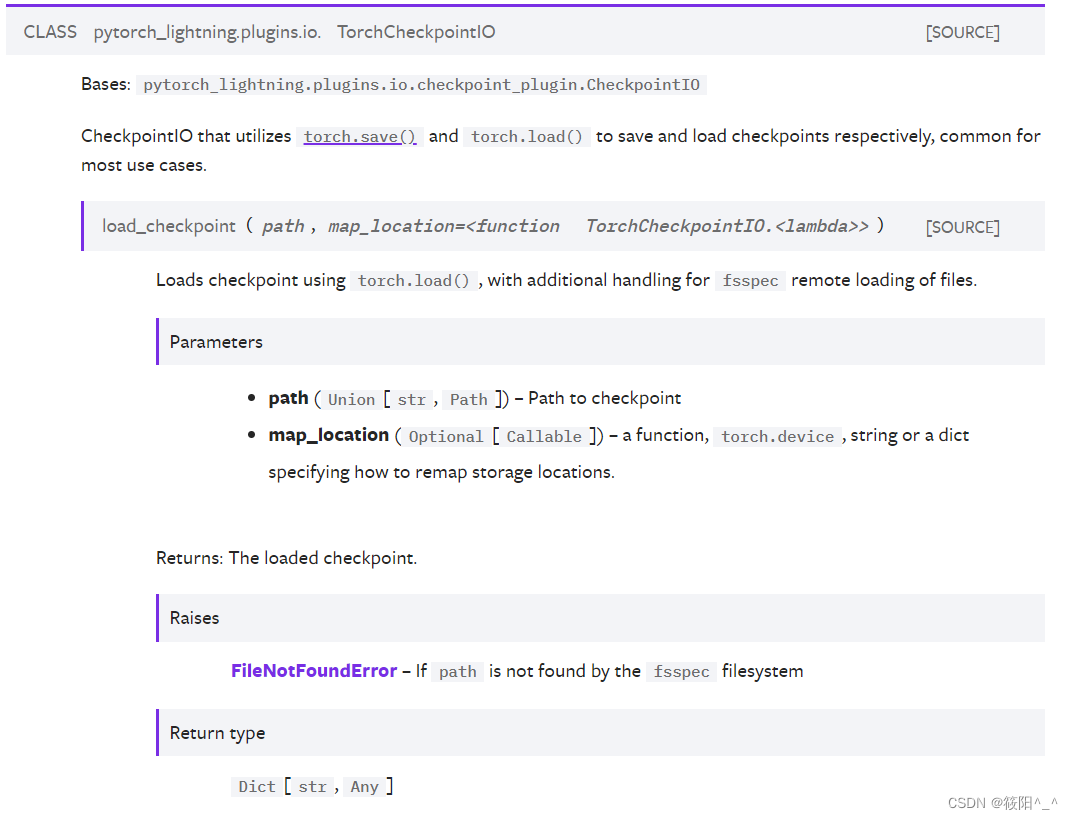1073x820 pixels.
Task: Click the fsspec code reference near 'remote loading'
Action: tap(749, 280)
